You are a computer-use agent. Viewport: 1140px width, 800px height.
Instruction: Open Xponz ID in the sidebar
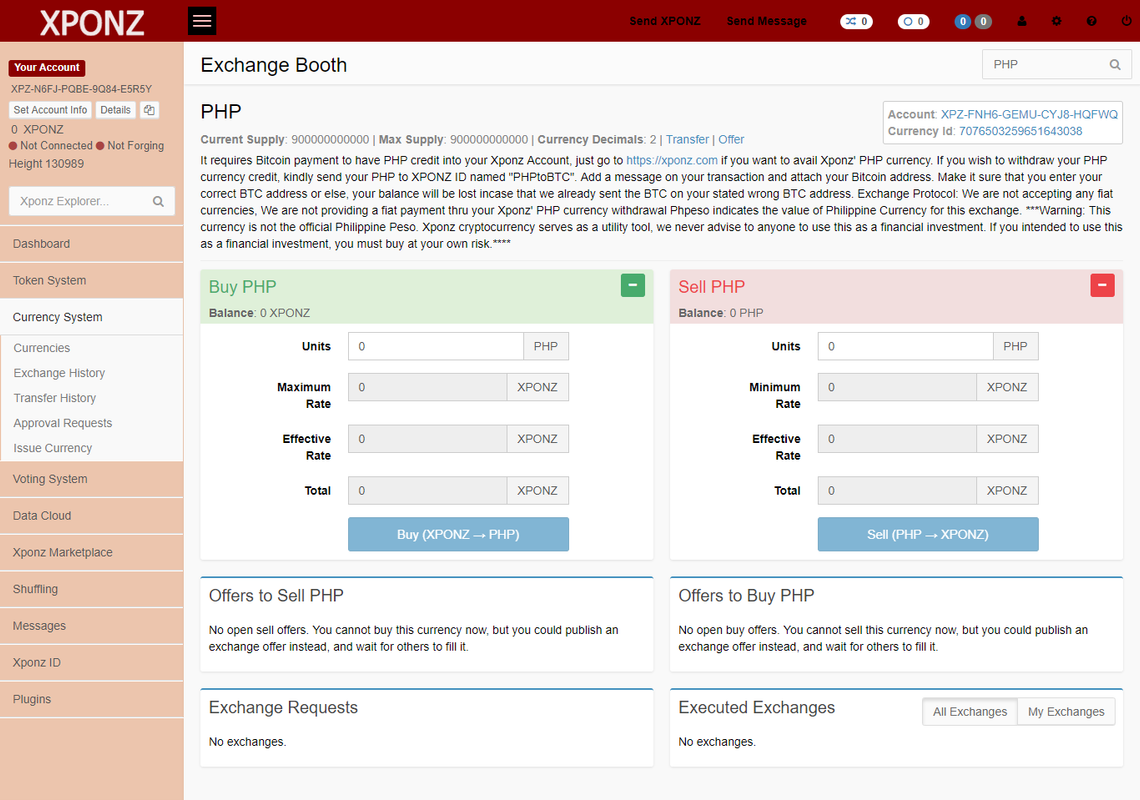coord(92,663)
